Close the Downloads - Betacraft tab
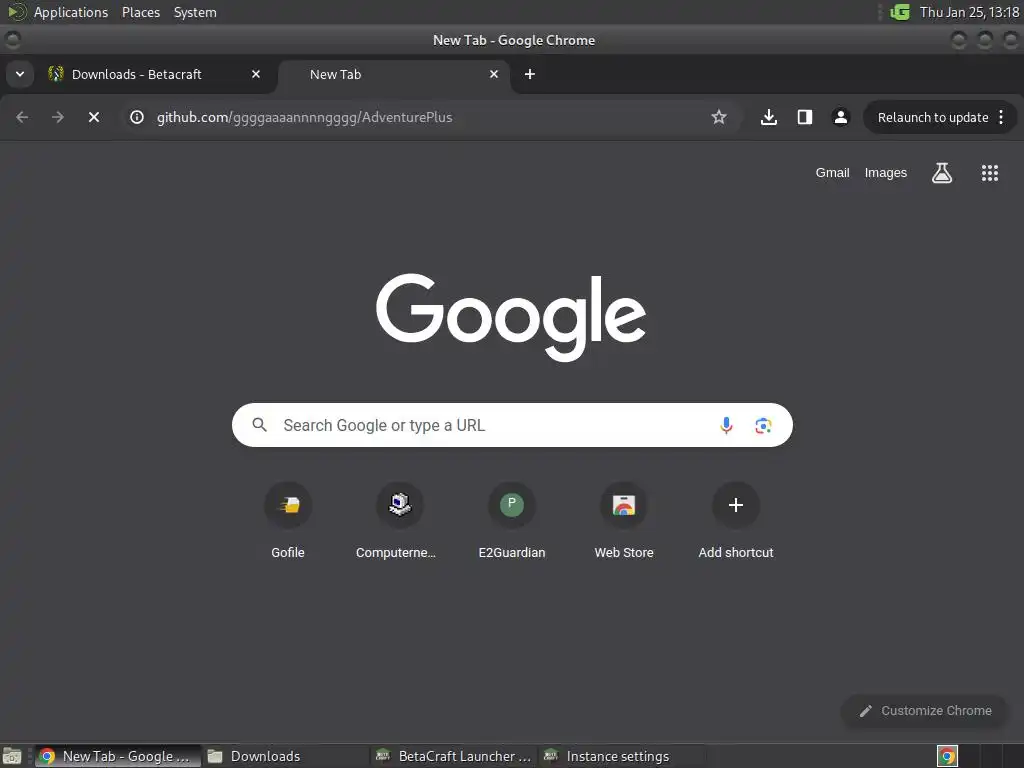The height and width of the screenshot is (768, 1024). [256, 74]
